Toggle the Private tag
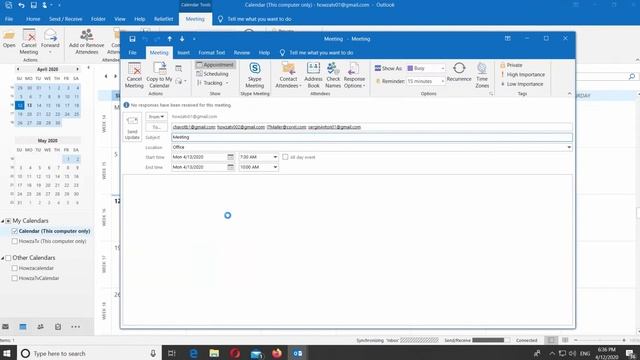 tap(511, 65)
